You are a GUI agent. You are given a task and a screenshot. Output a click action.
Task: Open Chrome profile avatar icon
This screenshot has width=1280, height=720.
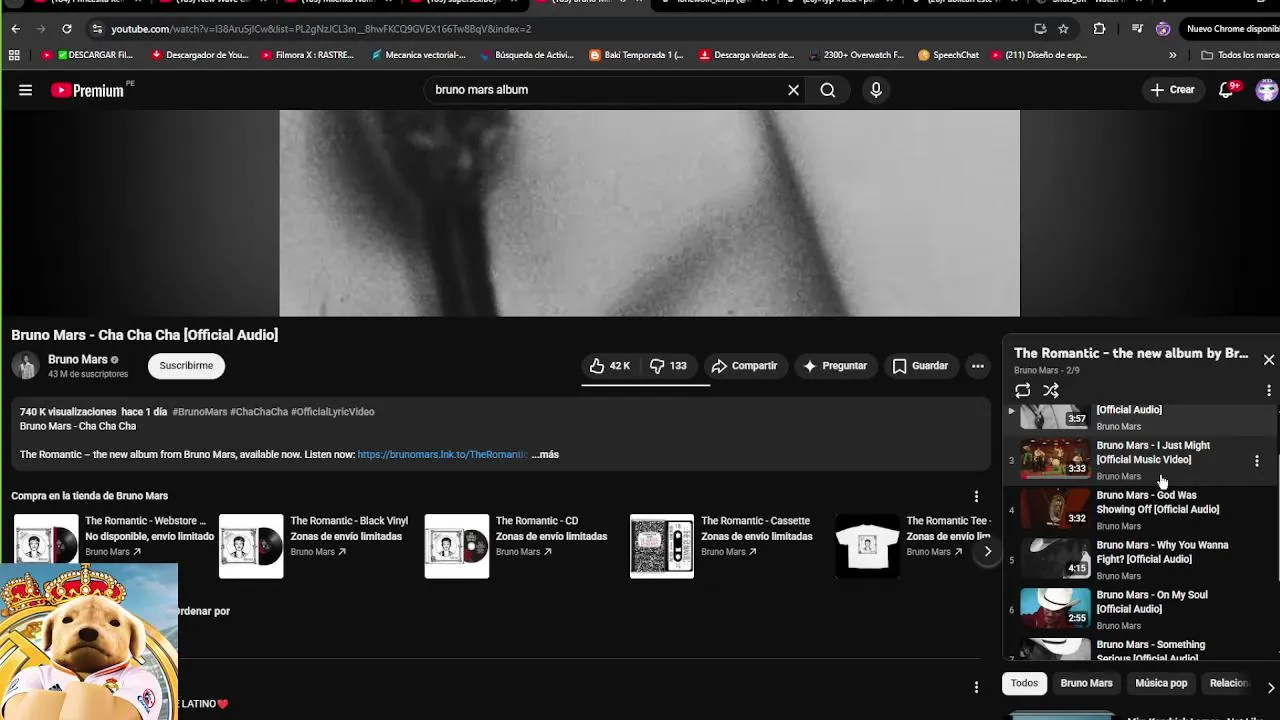coord(1162,29)
